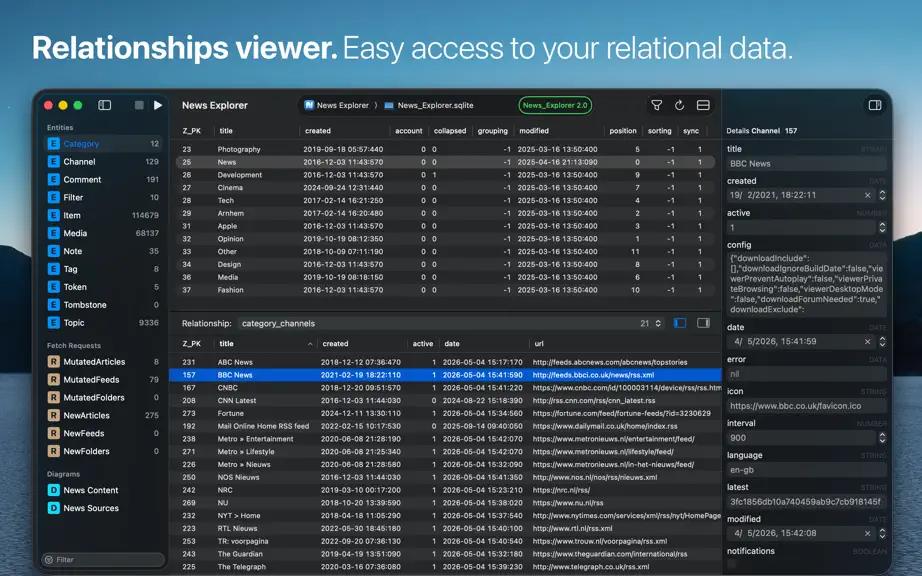The image size is (922, 576).
Task: Click the config data text area
Action: point(806,284)
